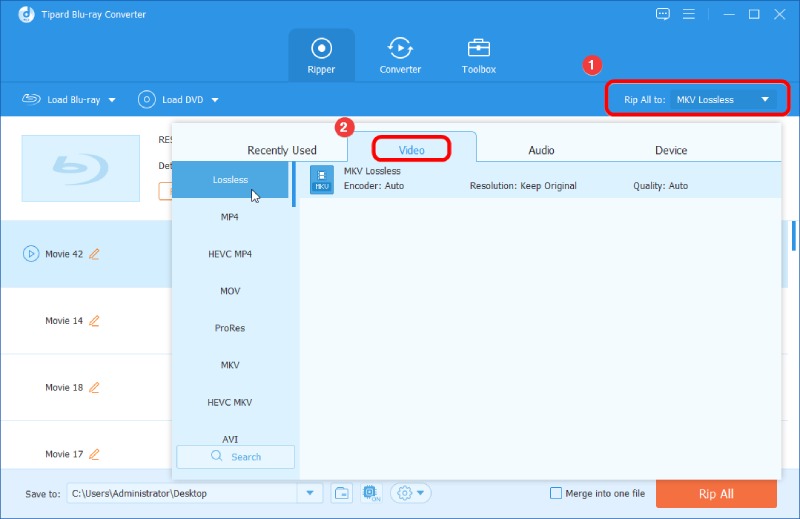Click the format Search field
The width and height of the screenshot is (800, 519).
click(235, 457)
